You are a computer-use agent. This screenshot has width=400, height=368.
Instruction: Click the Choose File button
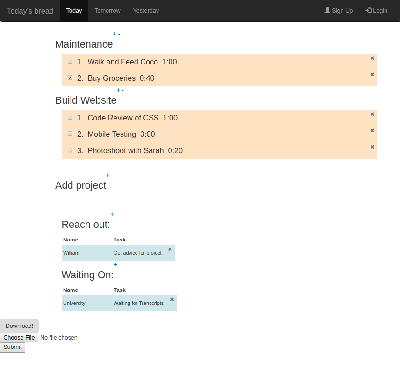click(x=19, y=337)
